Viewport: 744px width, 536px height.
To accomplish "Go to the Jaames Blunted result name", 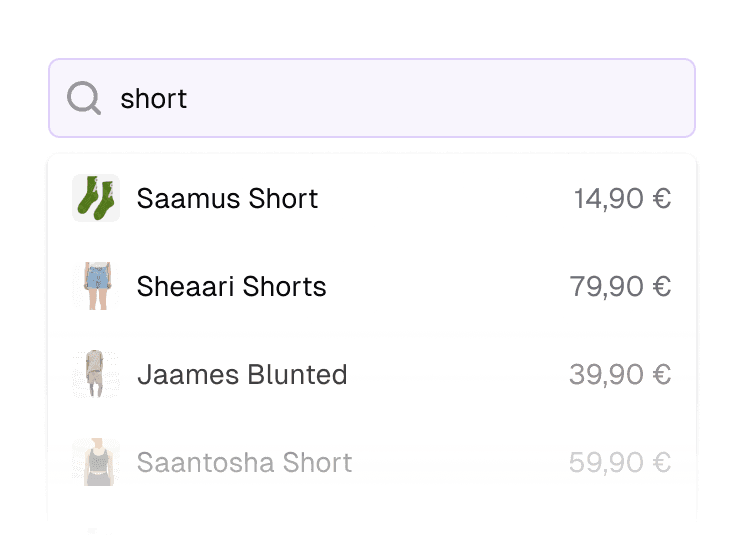I will [242, 374].
